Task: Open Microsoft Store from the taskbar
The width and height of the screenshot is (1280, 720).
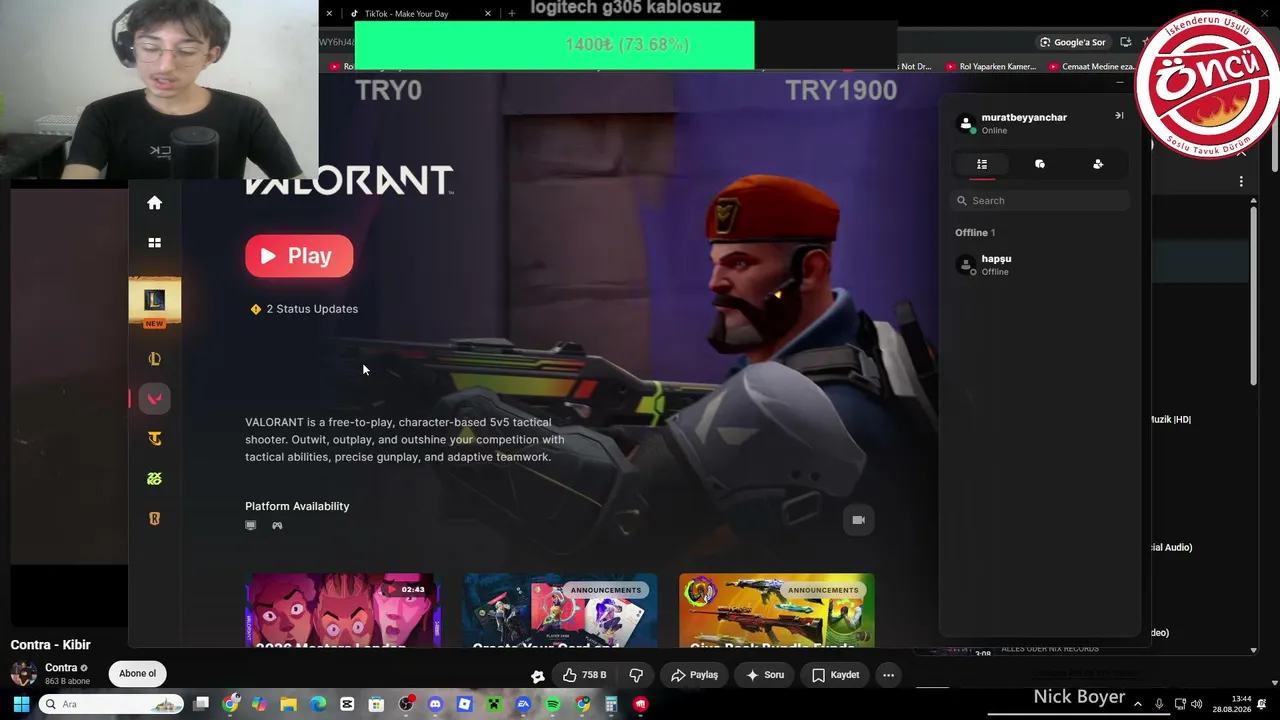Action: click(376, 704)
